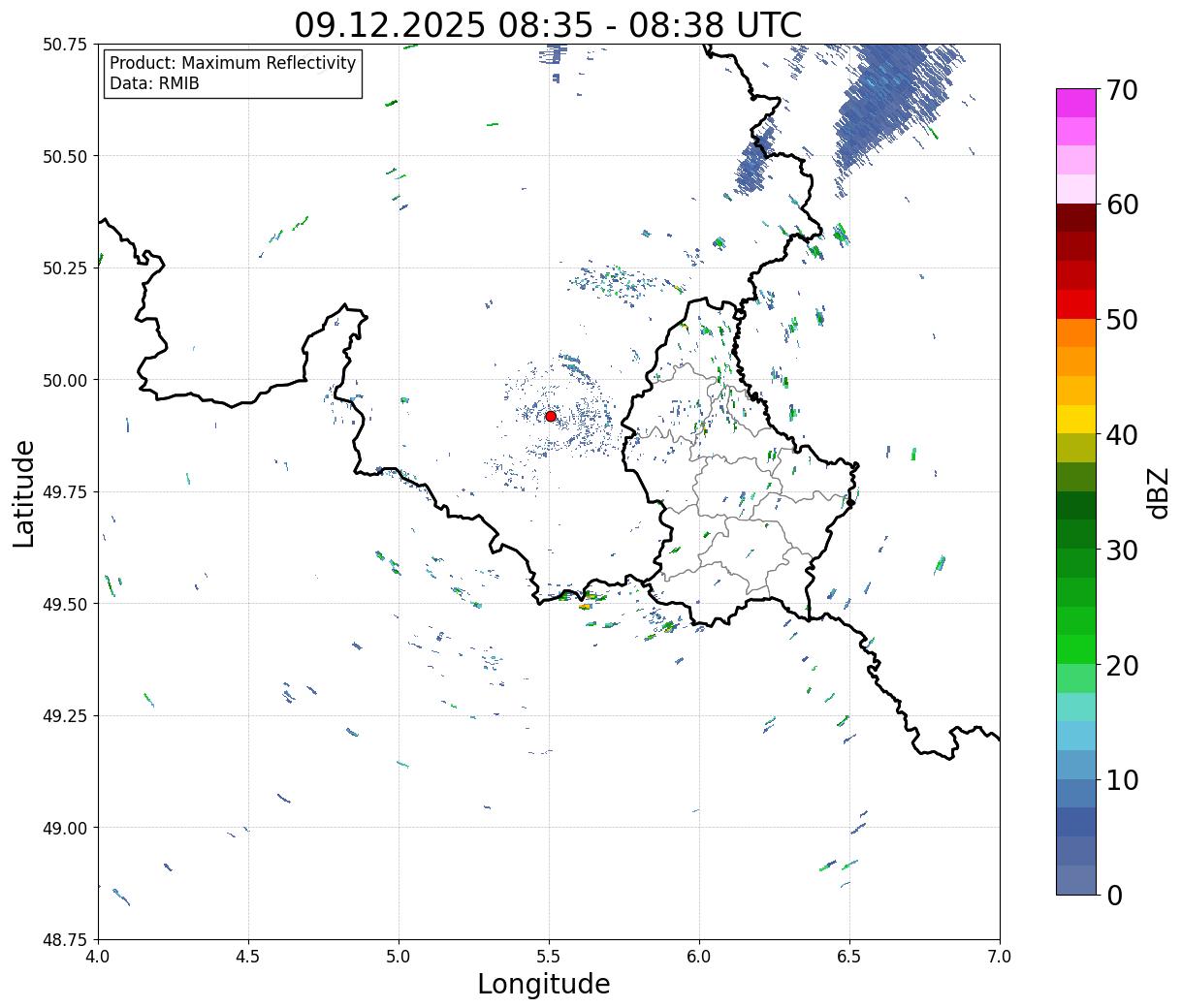Click the longitude tick label 4.5
1182x1008 pixels.
pyautogui.click(x=248, y=956)
